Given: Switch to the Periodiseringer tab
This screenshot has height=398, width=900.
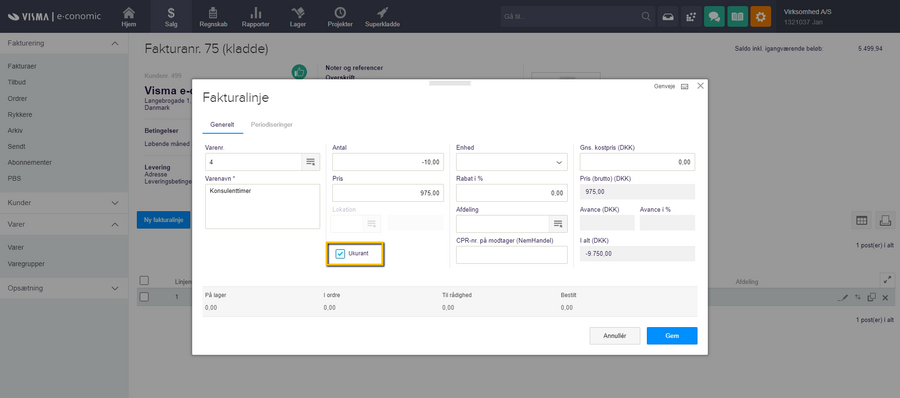Looking at the screenshot, I should coord(271,125).
